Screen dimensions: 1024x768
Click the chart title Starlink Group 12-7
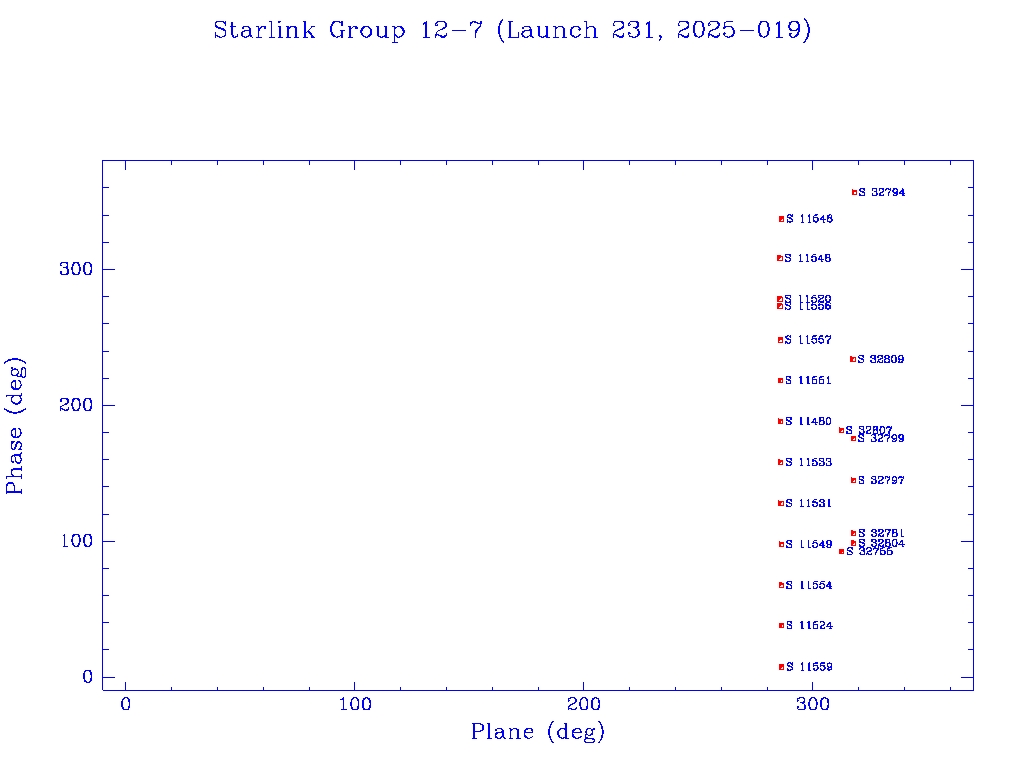point(512,30)
